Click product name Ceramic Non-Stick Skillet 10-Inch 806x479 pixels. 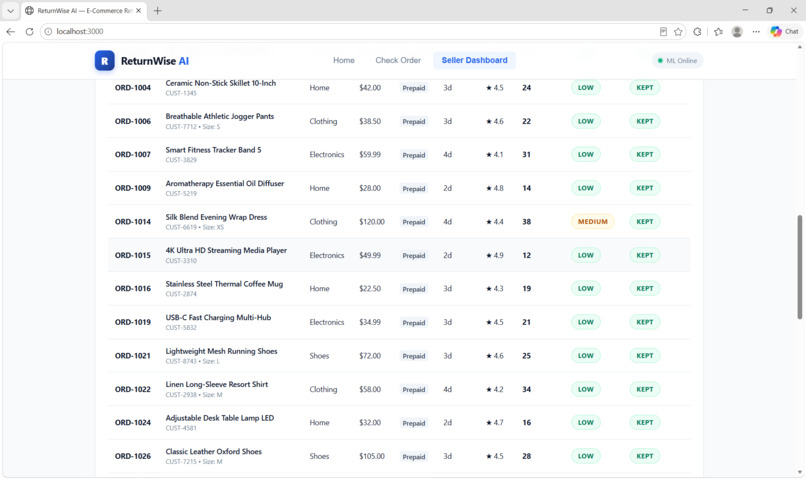[221, 83]
